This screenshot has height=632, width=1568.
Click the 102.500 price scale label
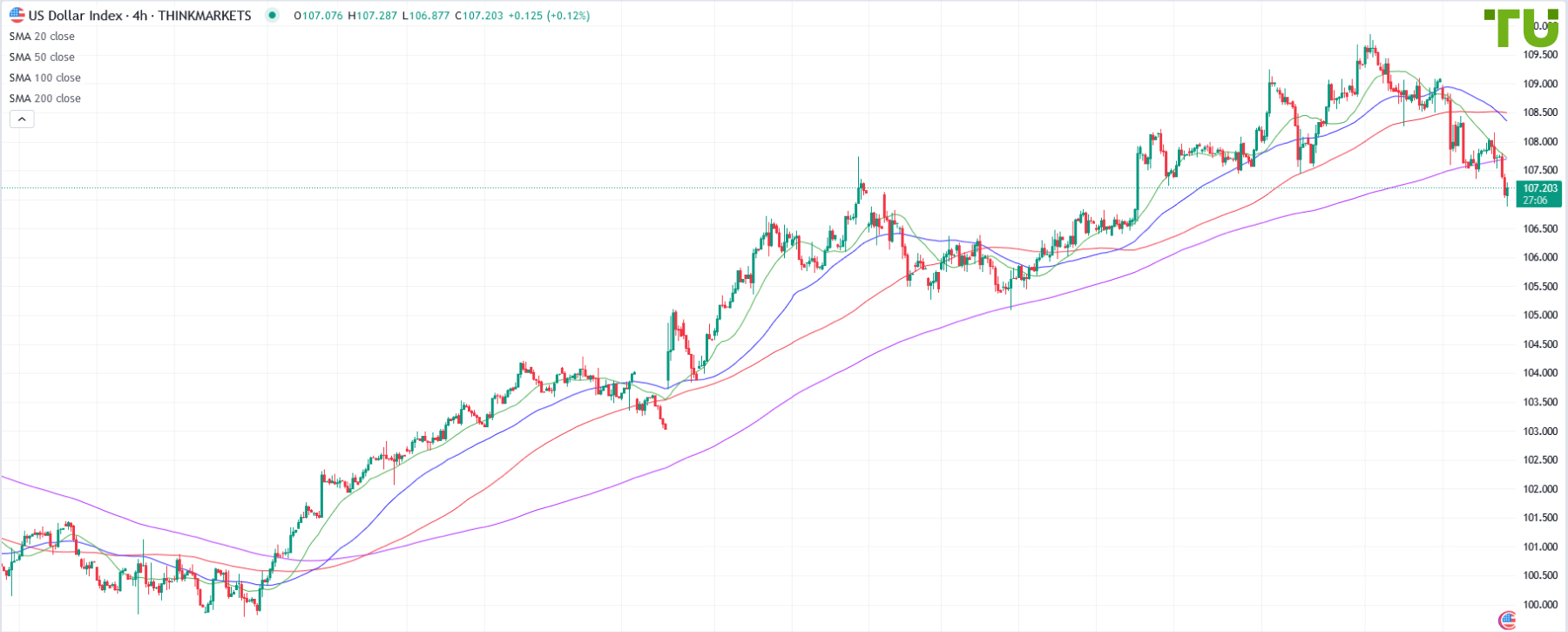pos(1540,460)
